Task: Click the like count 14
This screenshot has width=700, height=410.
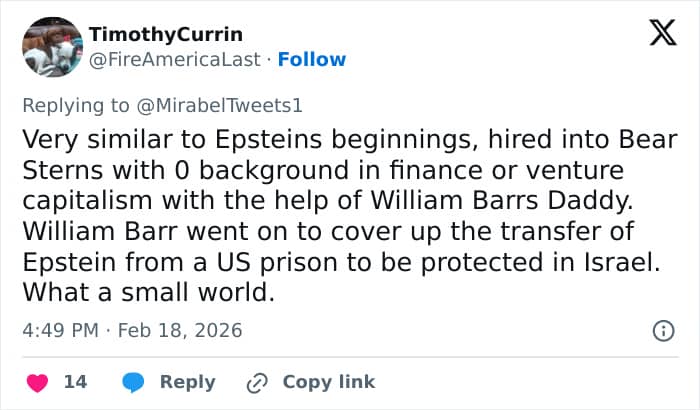Action: pyautogui.click(x=75, y=382)
